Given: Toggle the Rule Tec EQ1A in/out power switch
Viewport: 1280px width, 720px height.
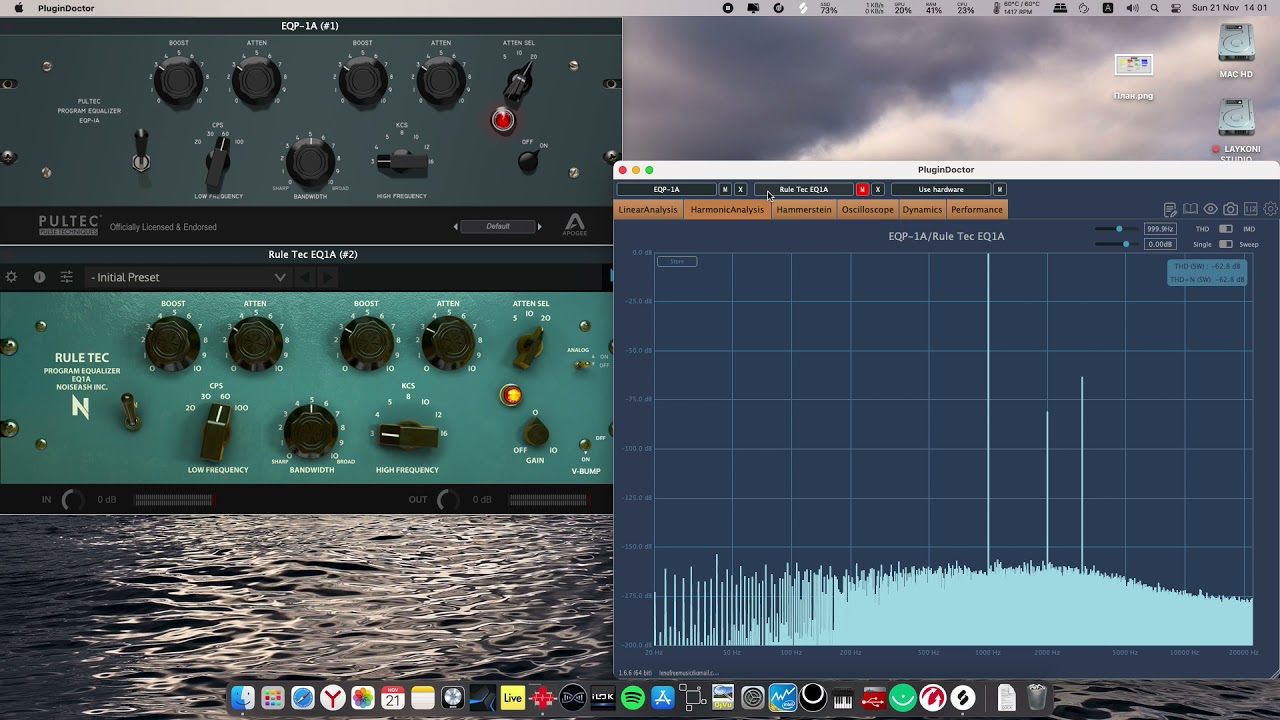Looking at the screenshot, I should click(128, 411).
